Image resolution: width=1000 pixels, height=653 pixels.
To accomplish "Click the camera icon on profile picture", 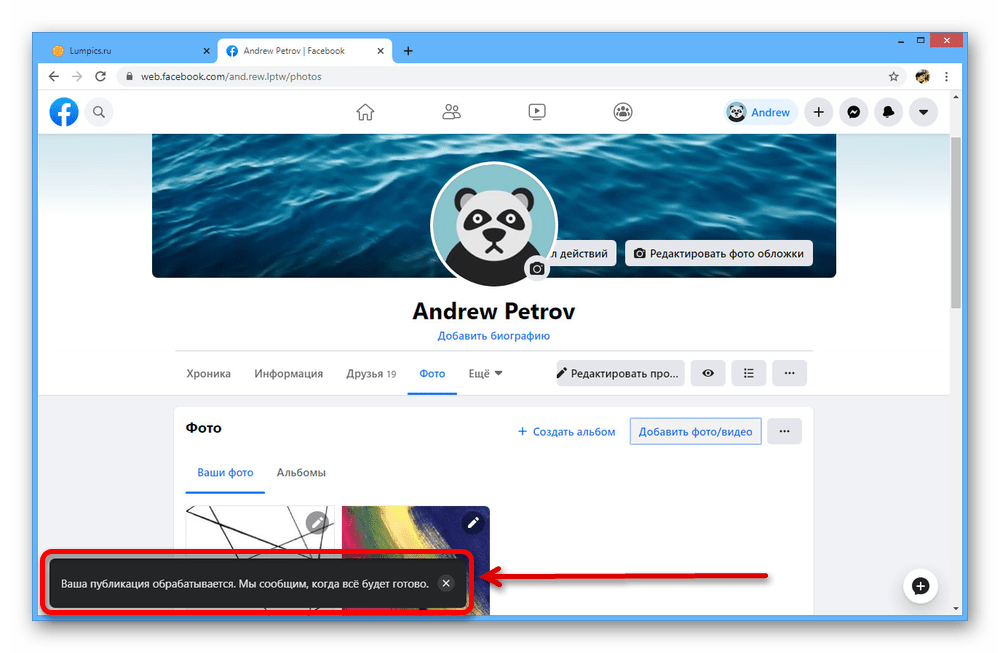I will tap(537, 268).
